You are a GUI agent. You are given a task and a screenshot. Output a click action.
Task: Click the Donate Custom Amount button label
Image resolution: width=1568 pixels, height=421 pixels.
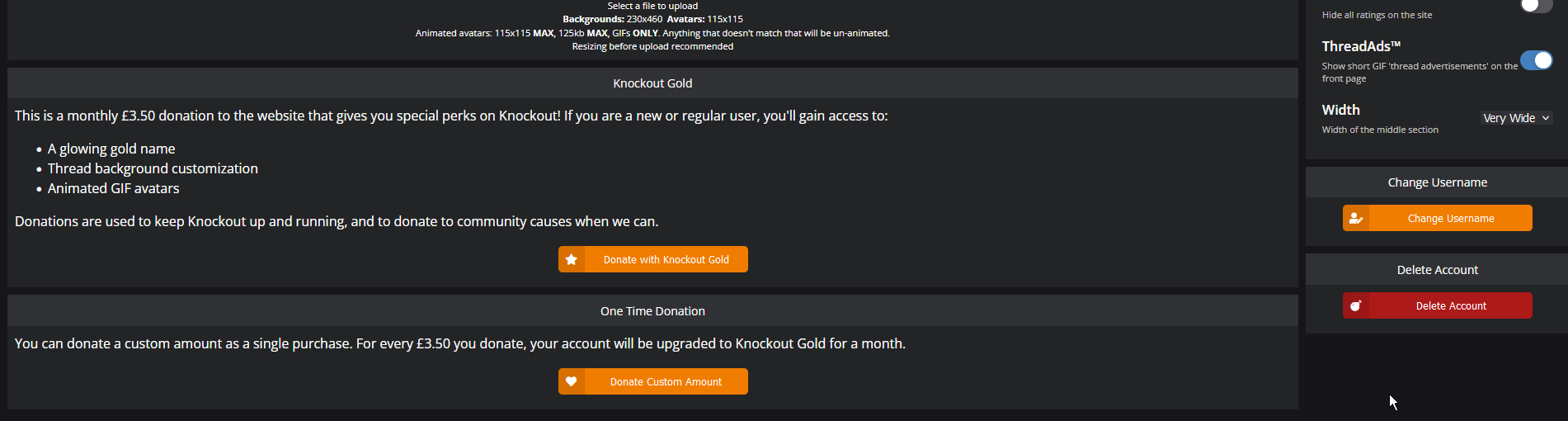pyautogui.click(x=666, y=381)
